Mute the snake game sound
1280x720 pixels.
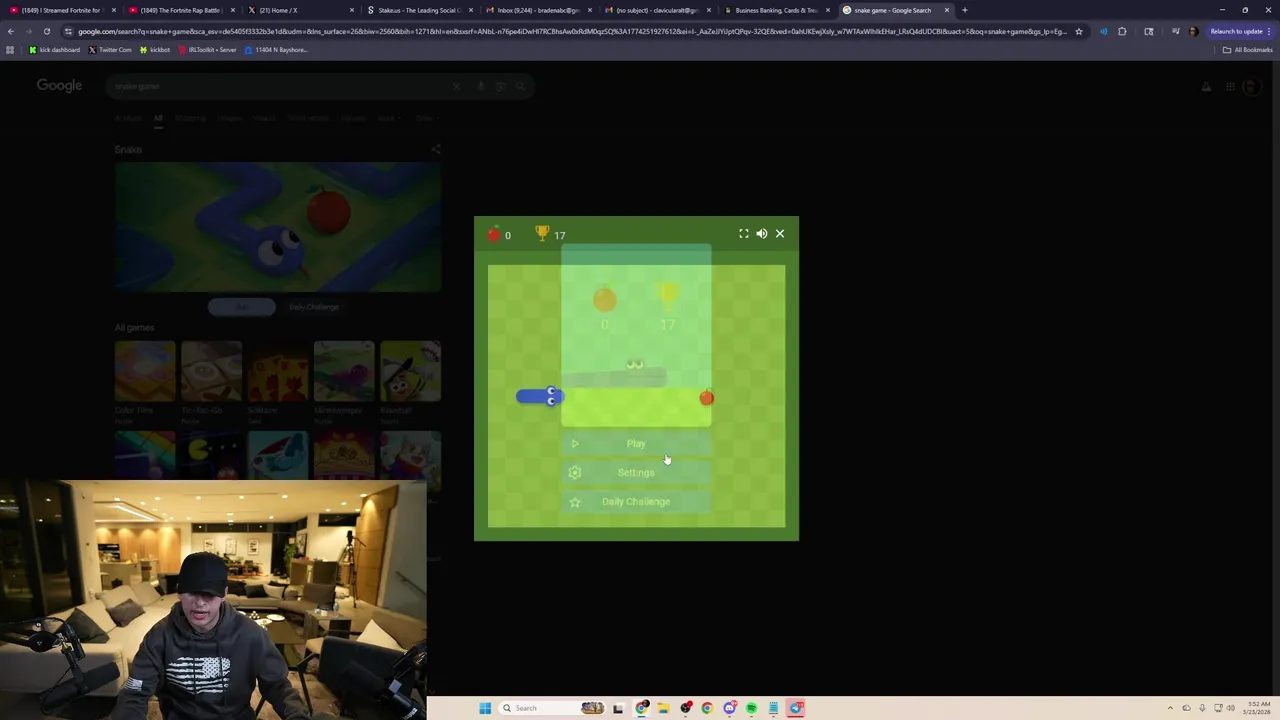click(762, 234)
